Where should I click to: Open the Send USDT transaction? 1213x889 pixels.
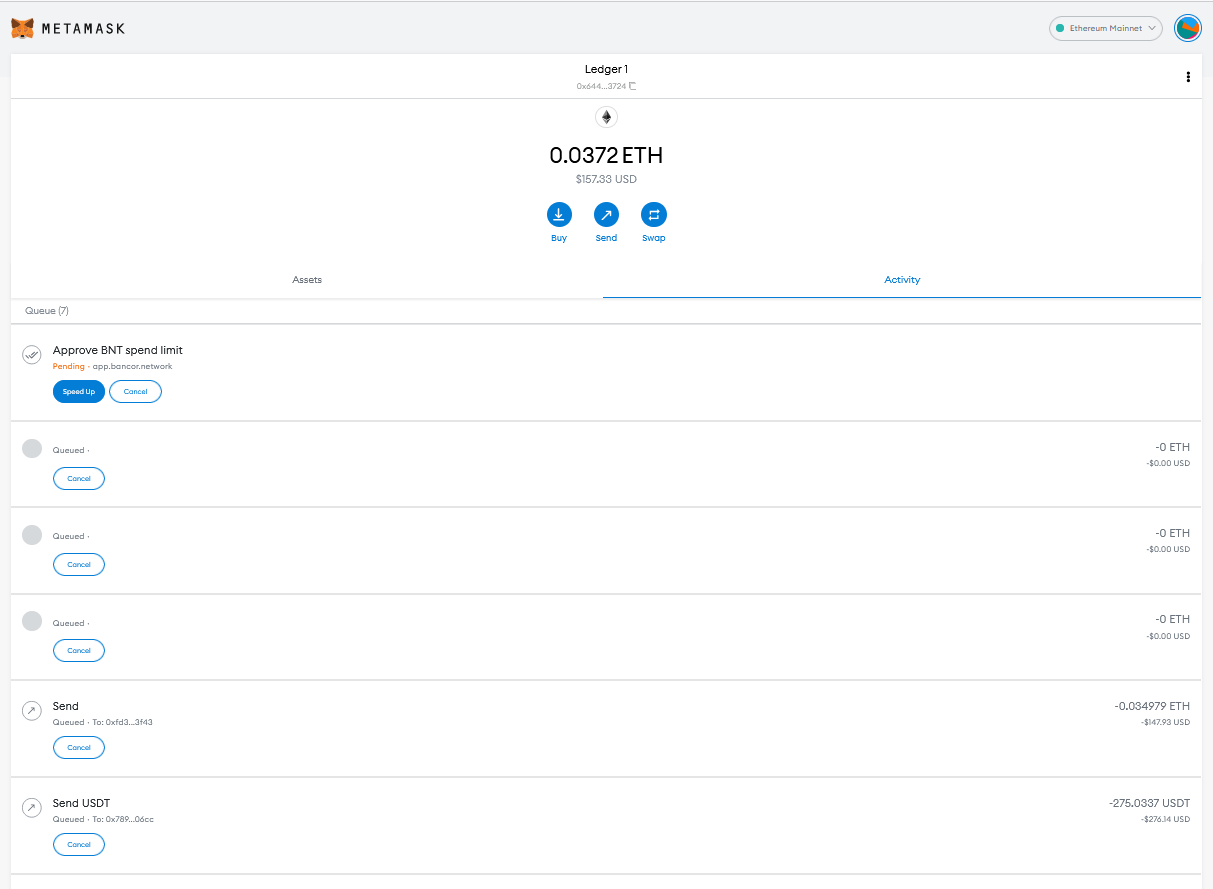click(x=606, y=826)
